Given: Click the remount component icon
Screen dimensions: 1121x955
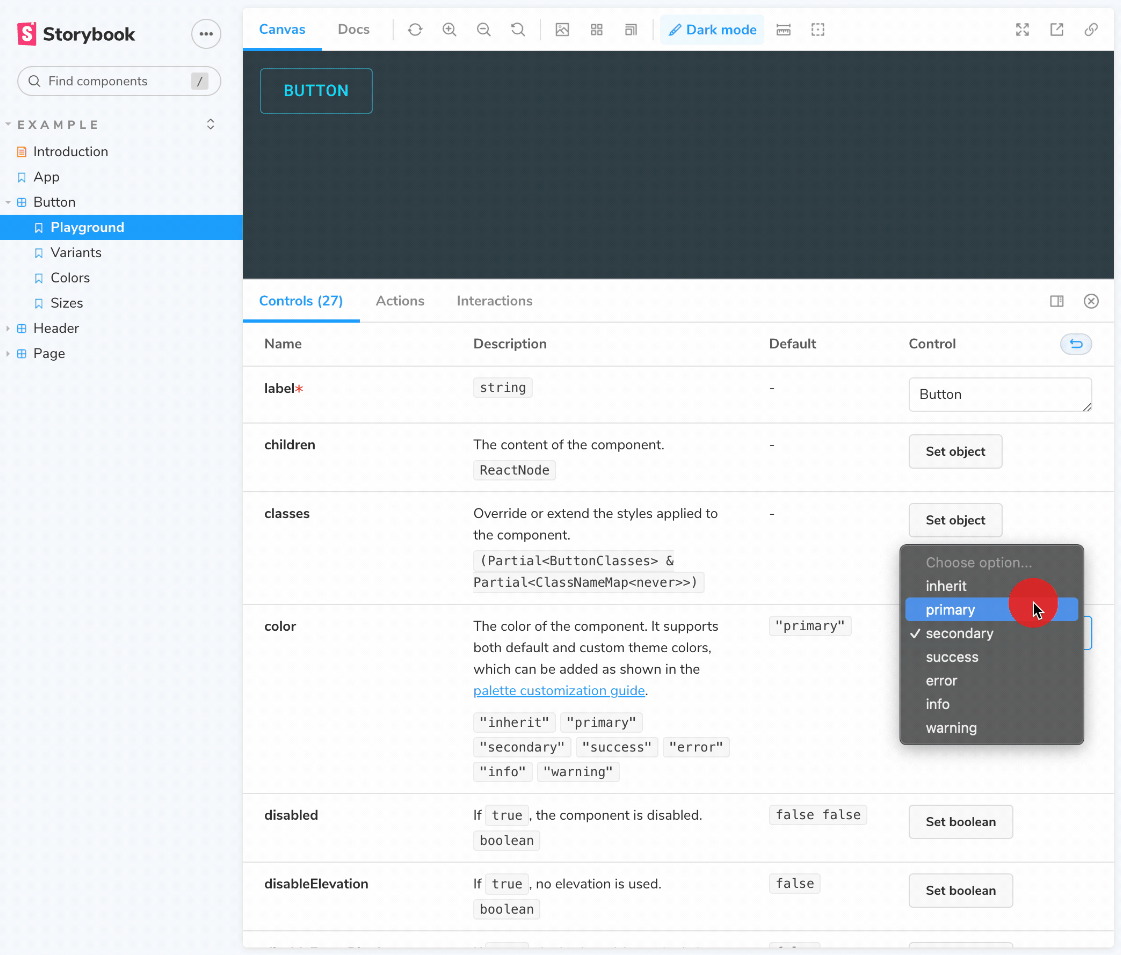Looking at the screenshot, I should tap(415, 30).
